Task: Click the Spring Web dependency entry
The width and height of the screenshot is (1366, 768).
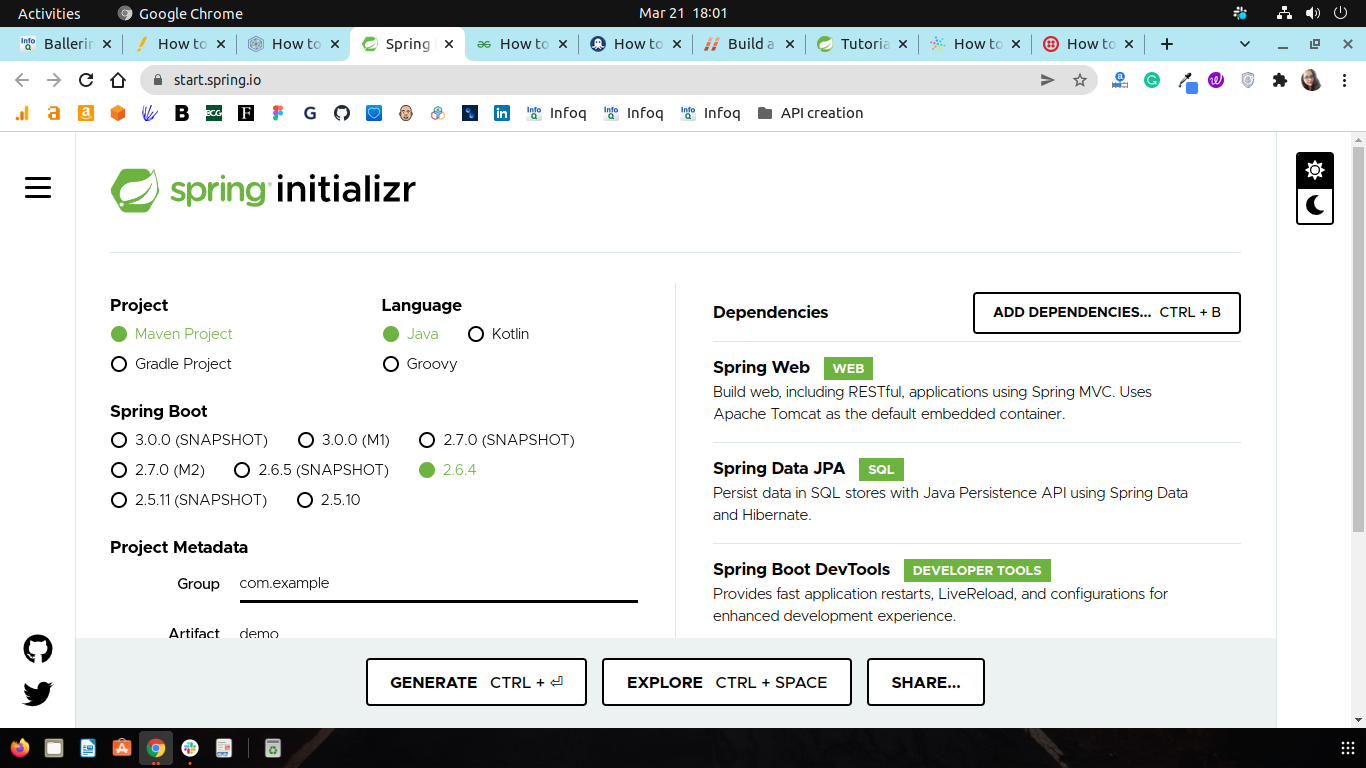Action: tap(977, 391)
